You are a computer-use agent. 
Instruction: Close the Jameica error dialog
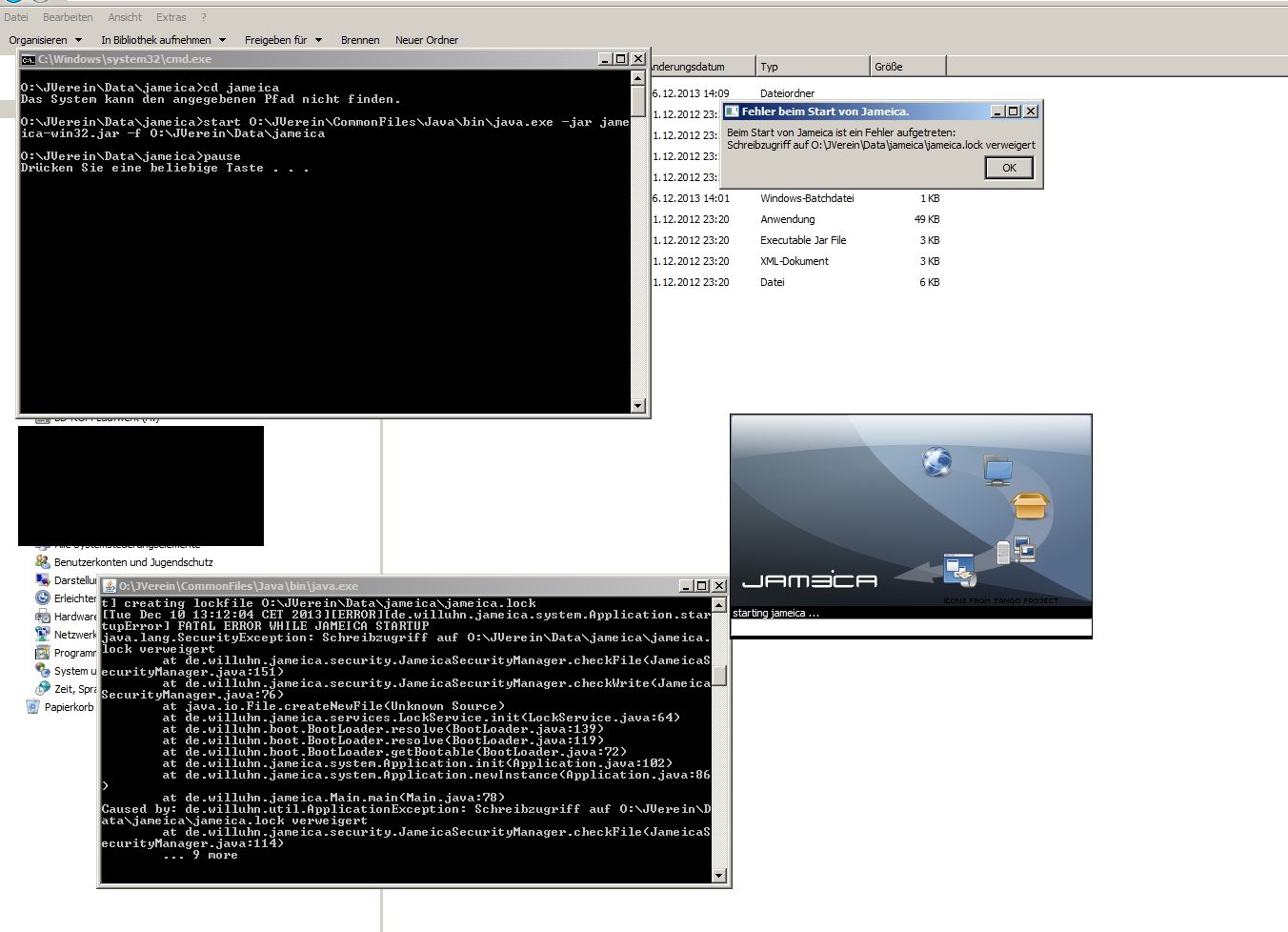1031,111
